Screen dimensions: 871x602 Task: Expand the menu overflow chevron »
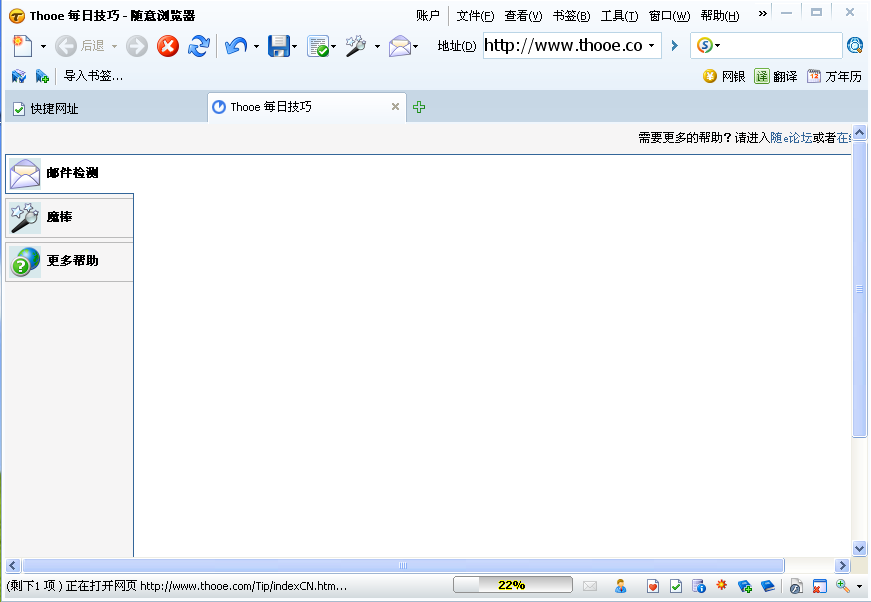coord(763,13)
